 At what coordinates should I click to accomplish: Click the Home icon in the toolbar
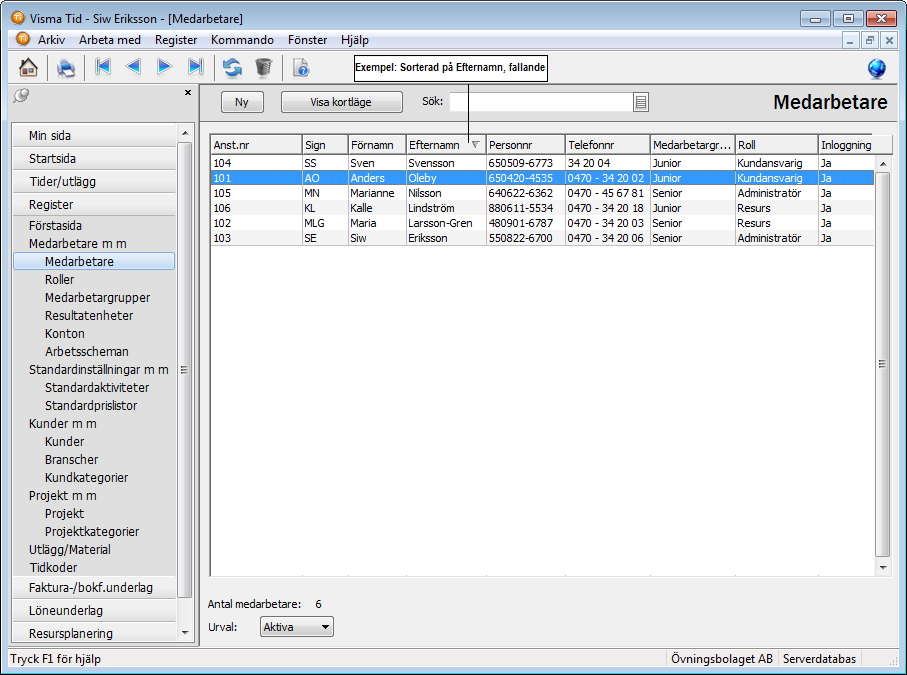(x=29, y=67)
